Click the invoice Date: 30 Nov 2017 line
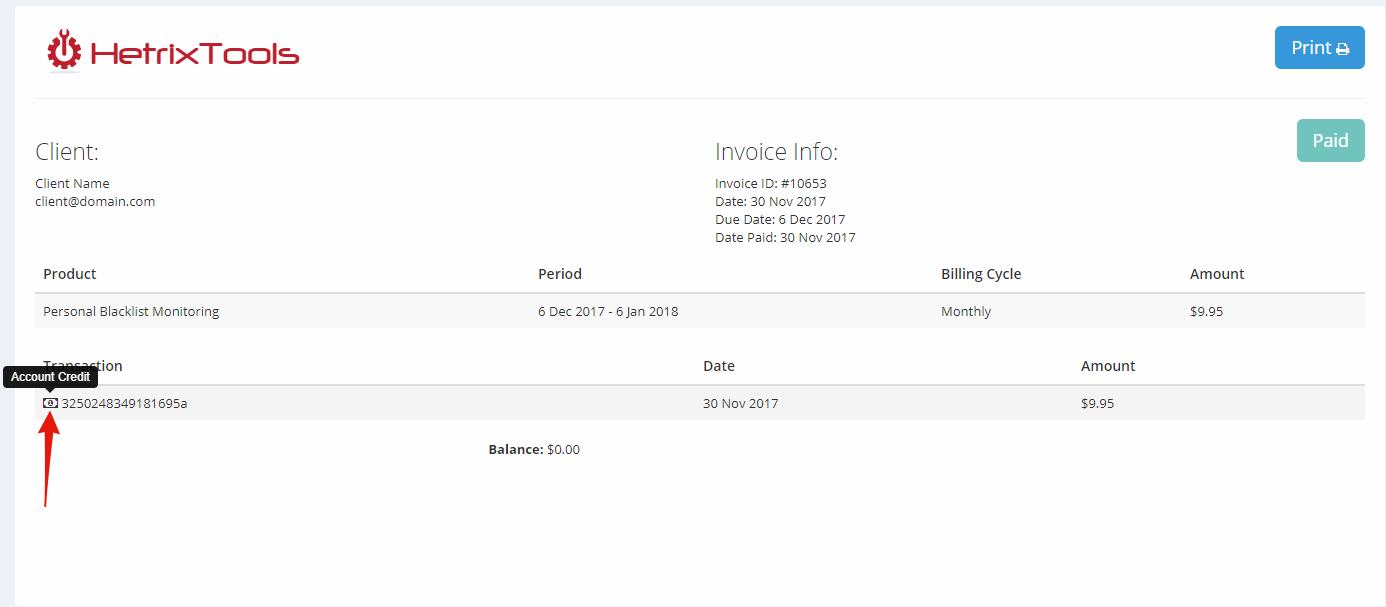 [770, 201]
